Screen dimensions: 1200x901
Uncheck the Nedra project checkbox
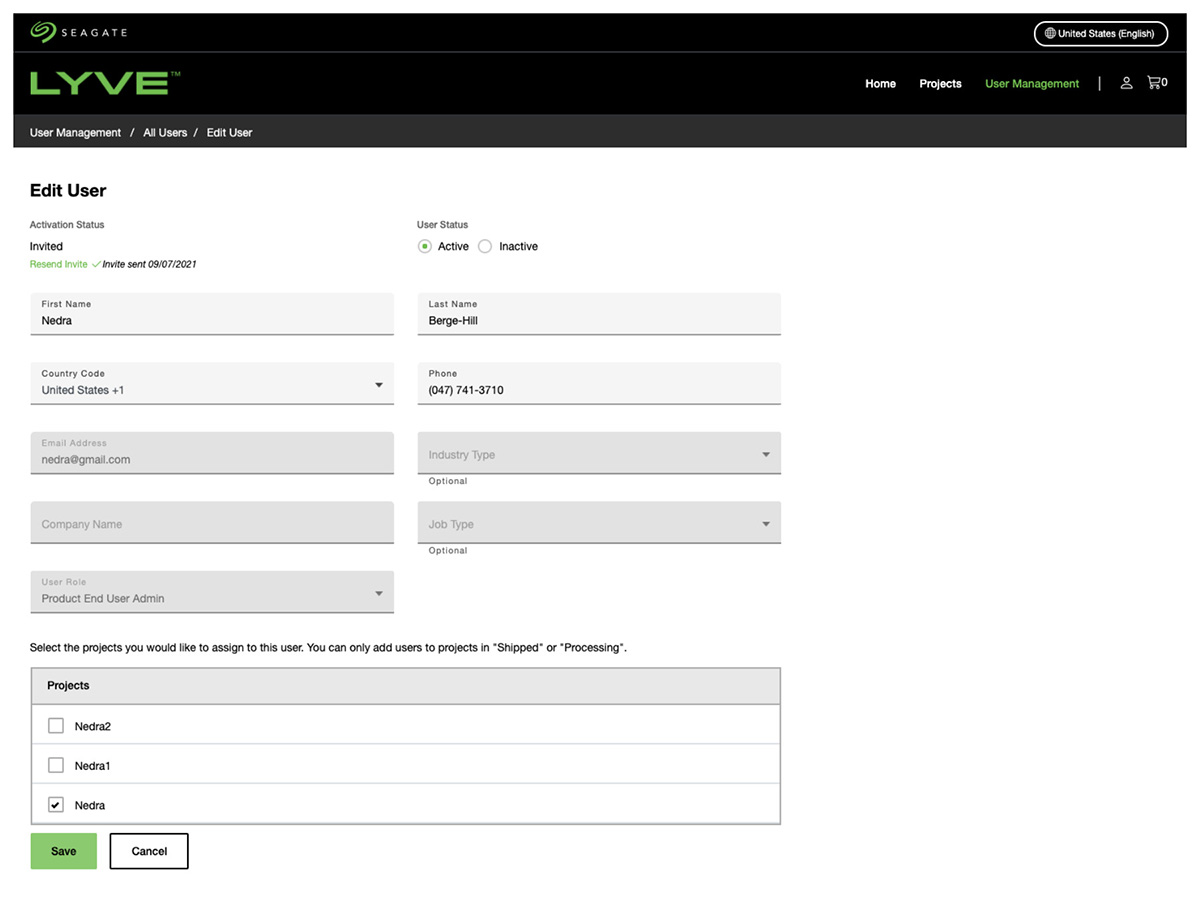pyautogui.click(x=55, y=804)
